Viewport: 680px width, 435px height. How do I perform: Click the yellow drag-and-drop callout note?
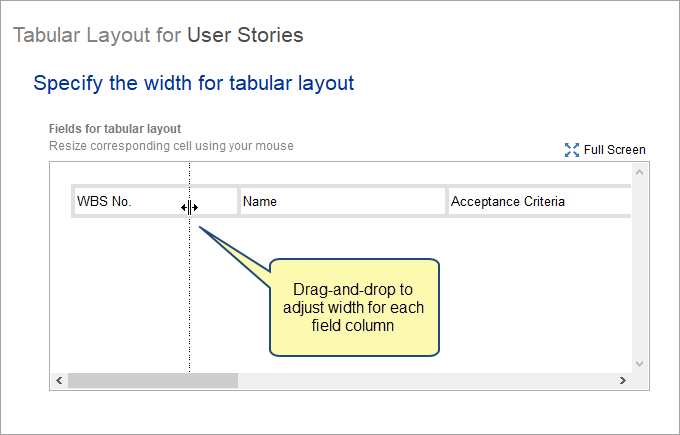354,307
